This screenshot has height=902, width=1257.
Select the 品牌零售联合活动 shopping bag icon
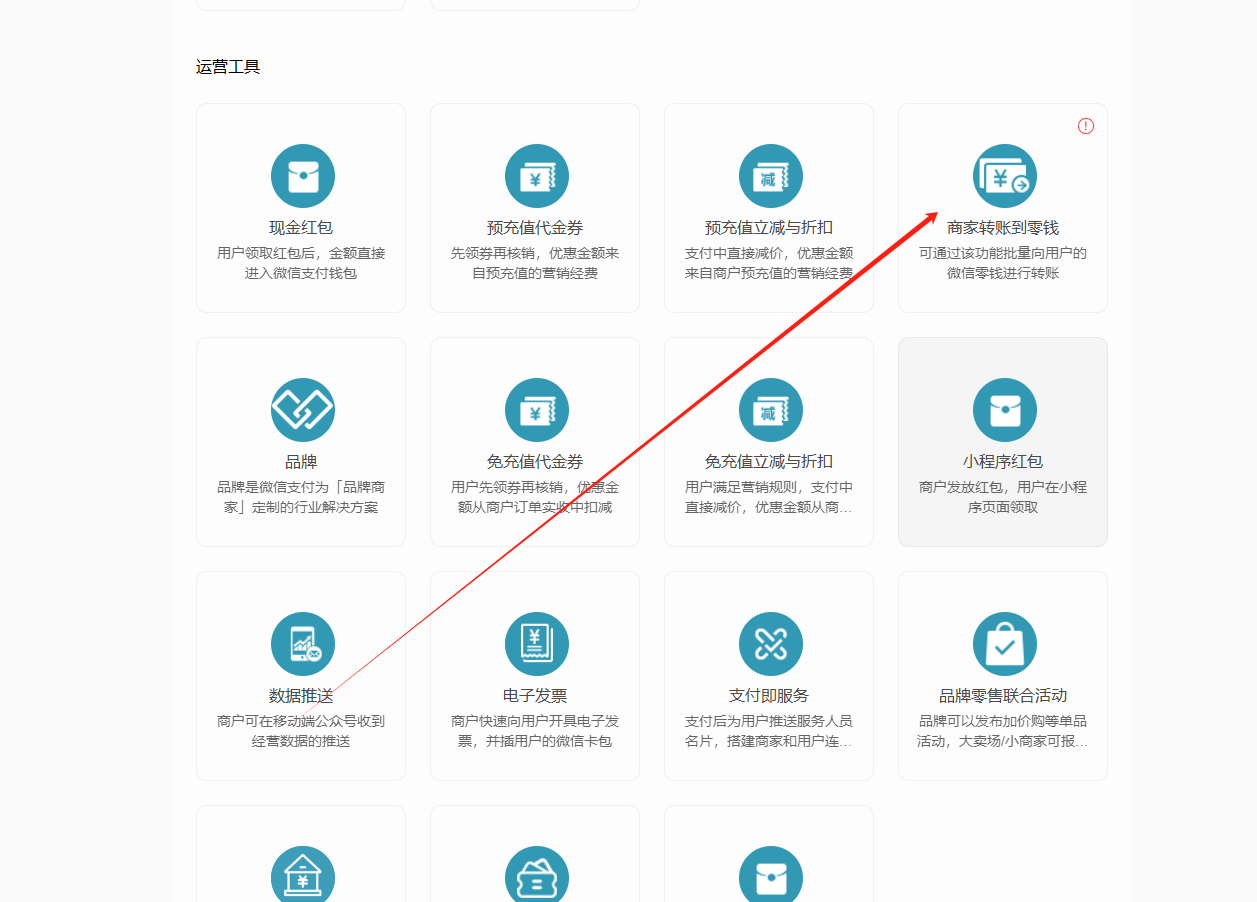pos(1004,644)
